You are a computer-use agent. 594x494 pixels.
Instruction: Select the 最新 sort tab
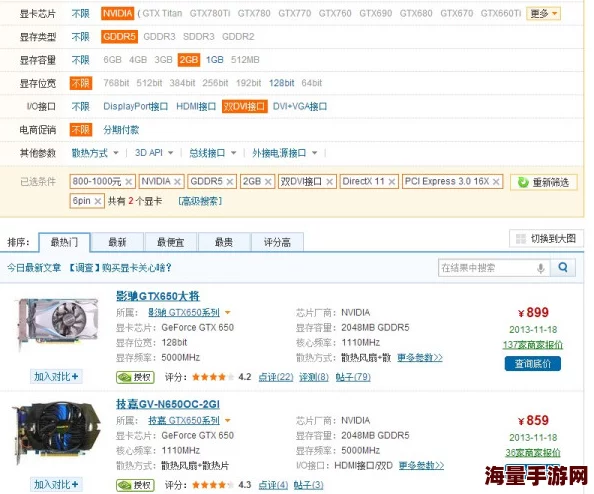click(117, 242)
